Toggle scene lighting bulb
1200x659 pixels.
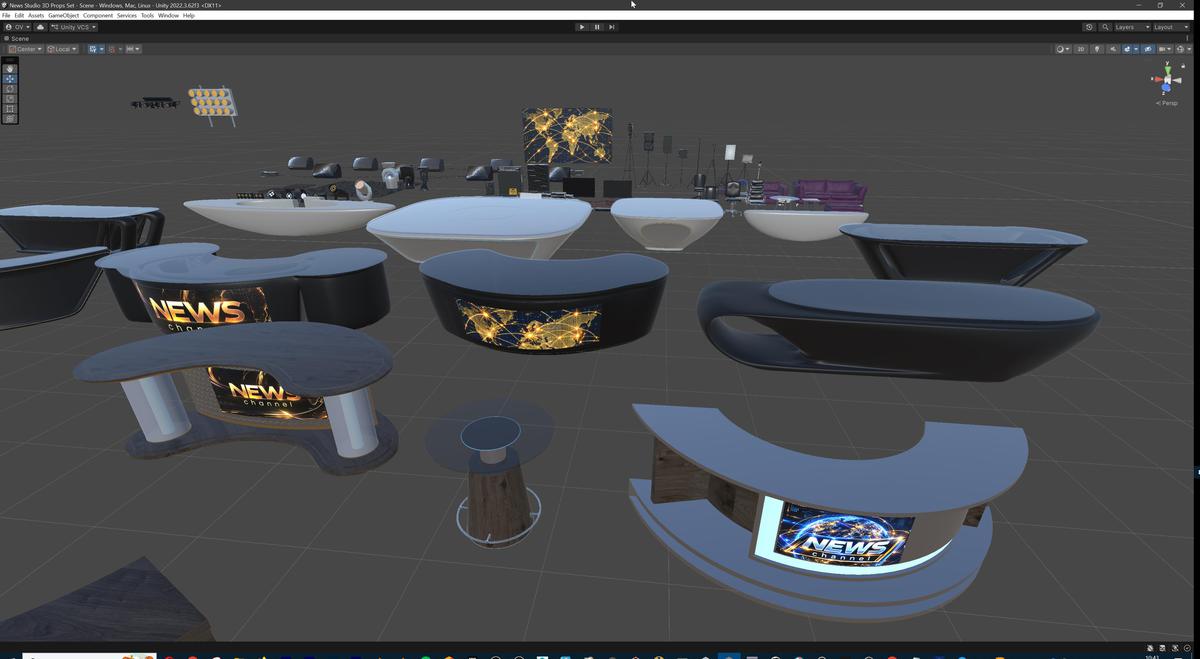[x=1097, y=49]
